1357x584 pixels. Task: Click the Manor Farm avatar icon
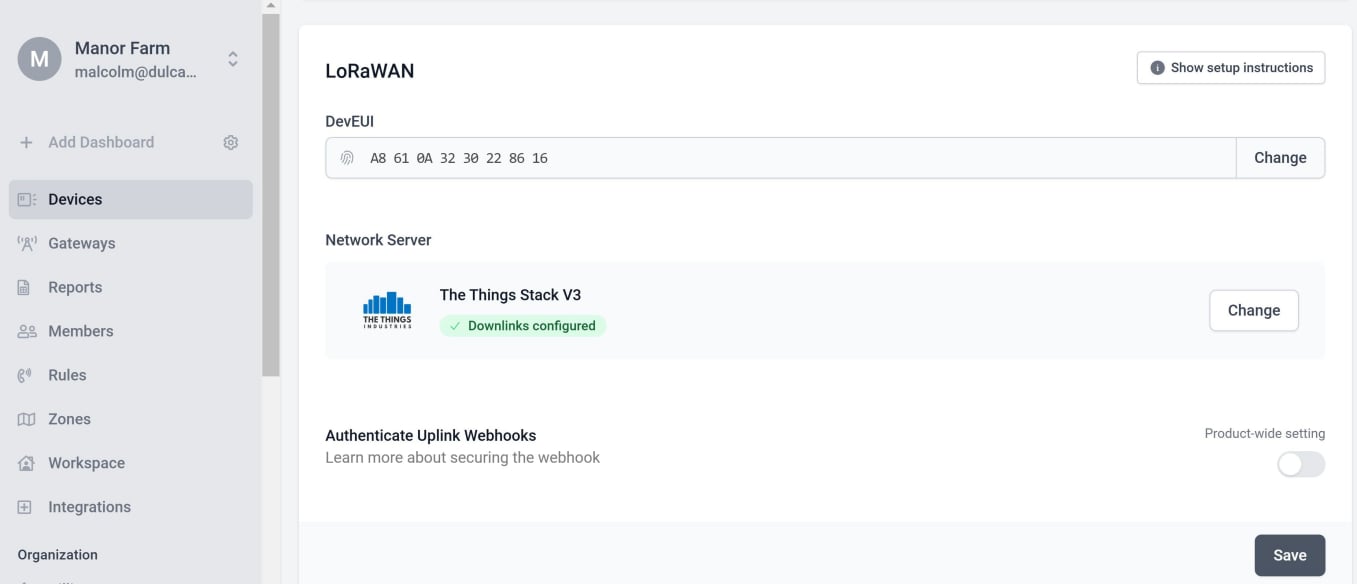click(x=39, y=58)
